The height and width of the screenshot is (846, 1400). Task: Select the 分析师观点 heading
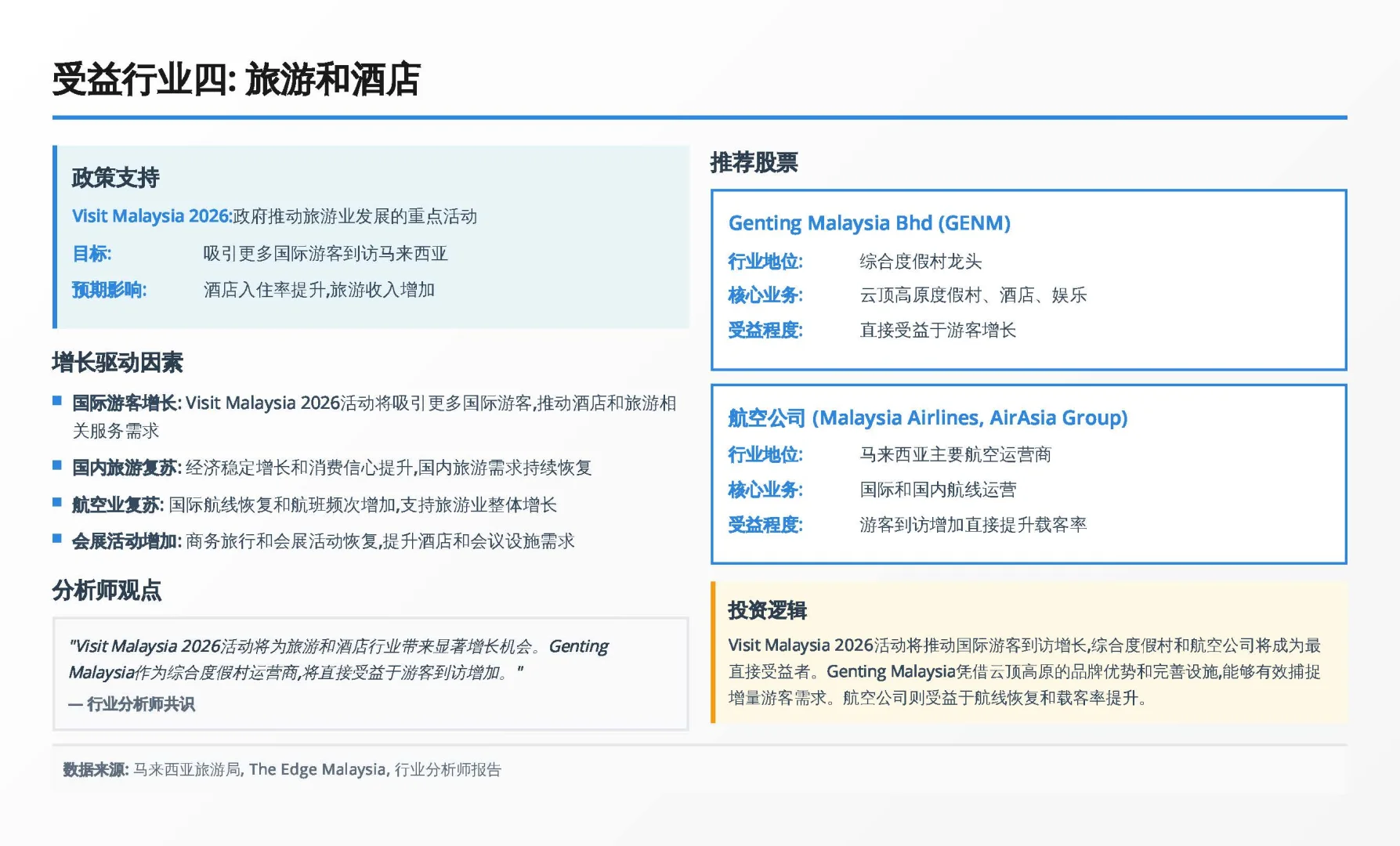pyautogui.click(x=107, y=591)
